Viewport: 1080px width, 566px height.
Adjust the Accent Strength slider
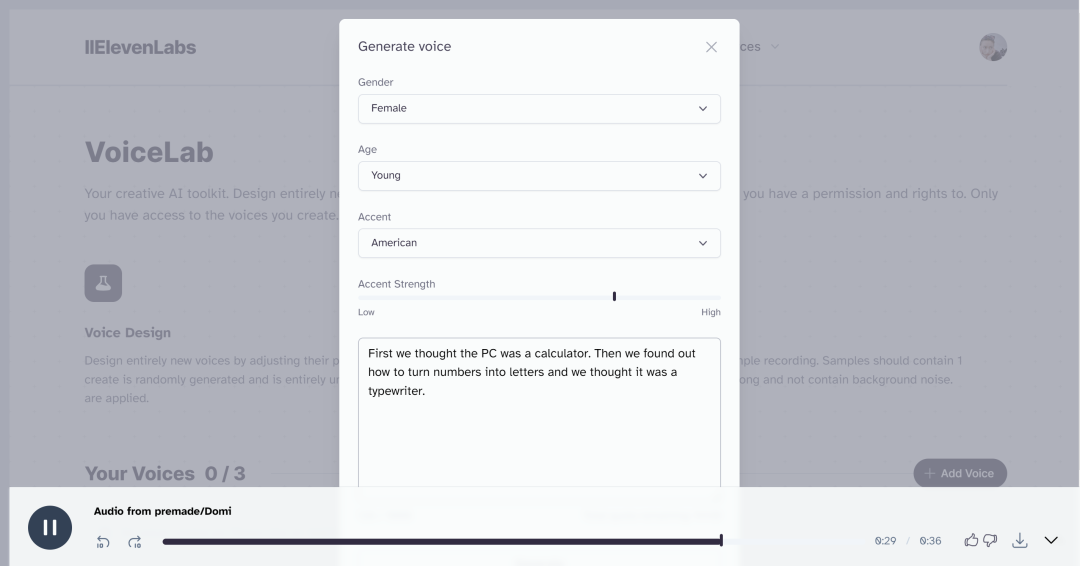(614, 296)
